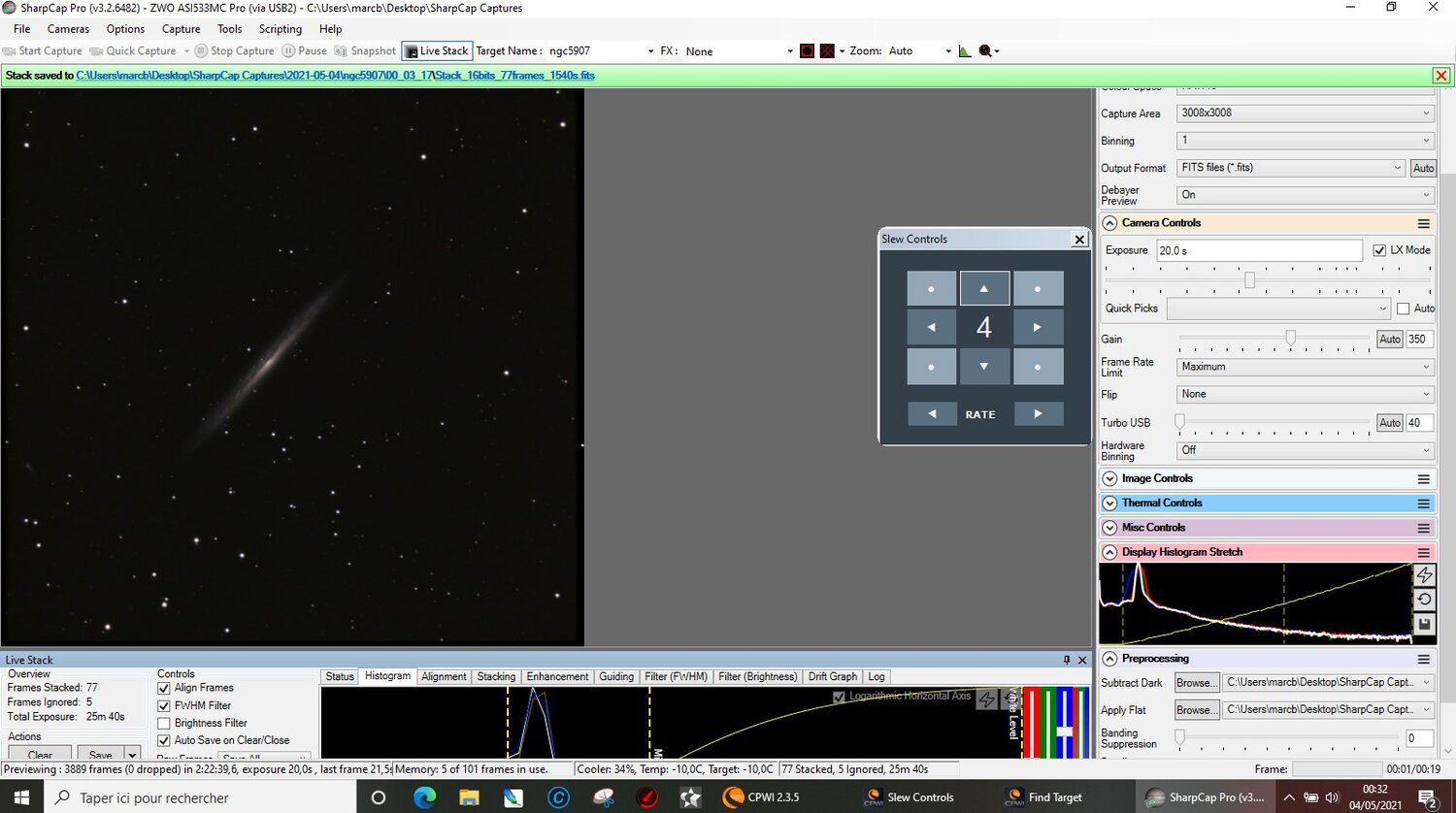
Task: Switch to the Drift Graph tab
Action: point(832,676)
